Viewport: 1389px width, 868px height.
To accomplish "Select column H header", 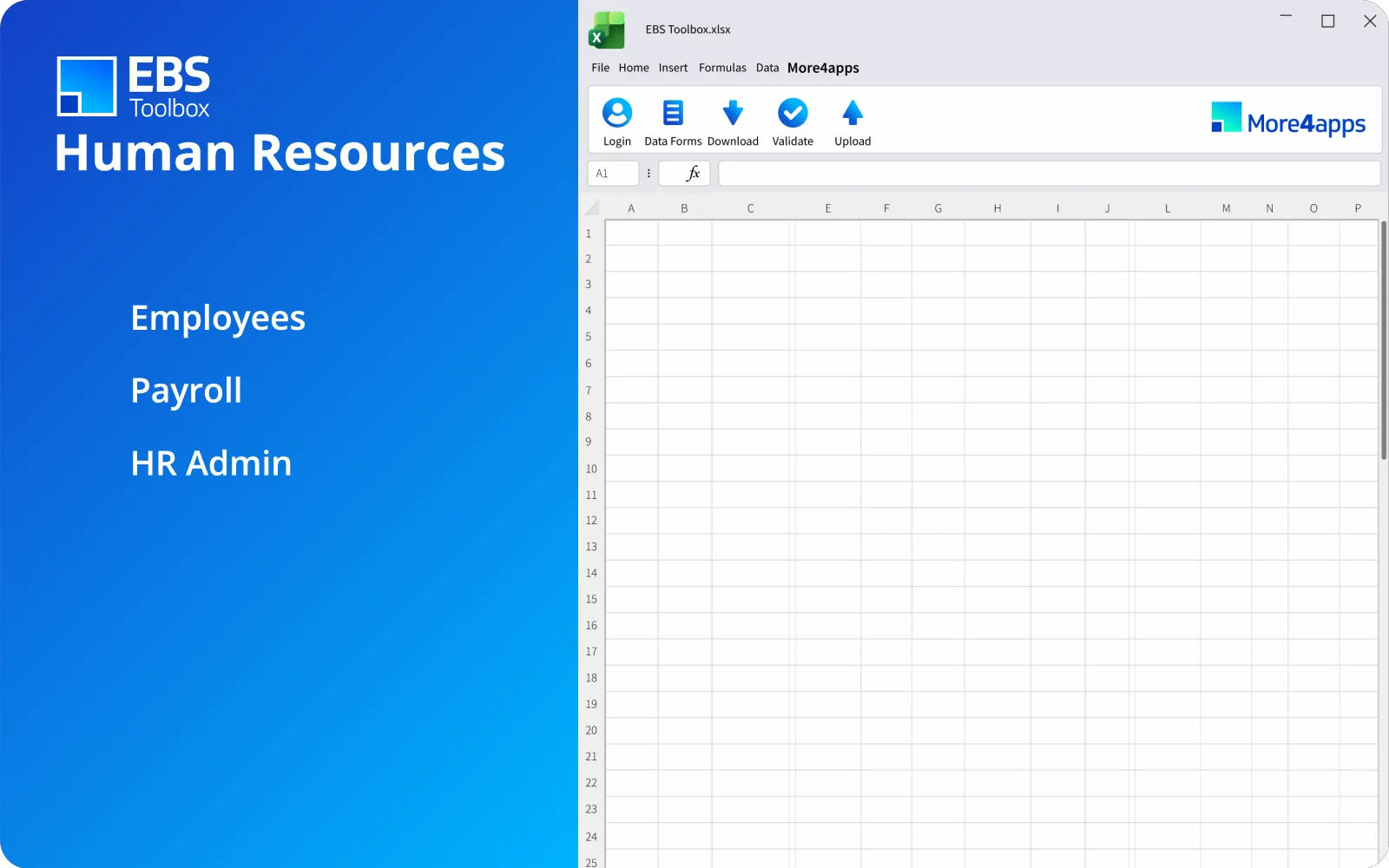I will [997, 208].
